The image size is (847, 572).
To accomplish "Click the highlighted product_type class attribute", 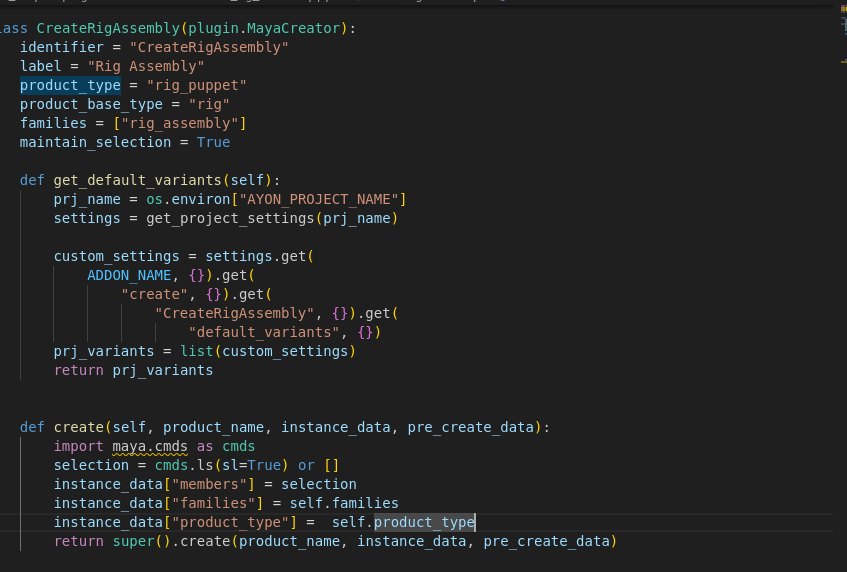I will click(x=70, y=85).
